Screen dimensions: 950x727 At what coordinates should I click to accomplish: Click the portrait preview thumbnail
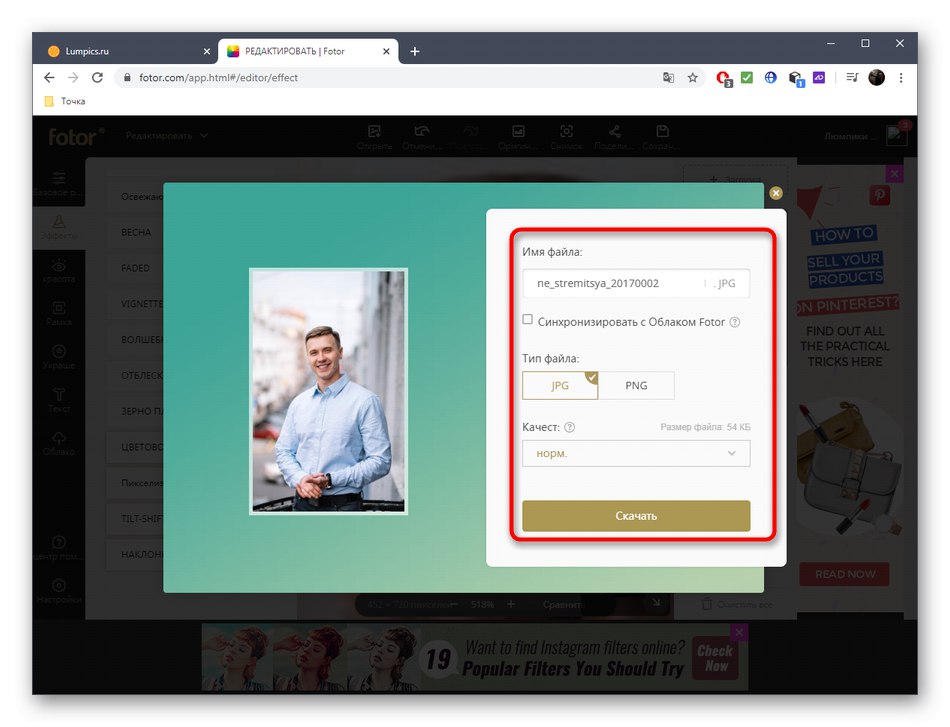point(328,391)
